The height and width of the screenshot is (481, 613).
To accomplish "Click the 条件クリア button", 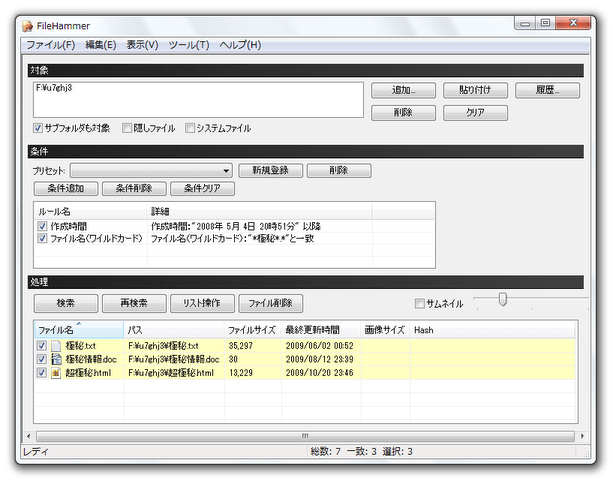I will tap(202, 188).
